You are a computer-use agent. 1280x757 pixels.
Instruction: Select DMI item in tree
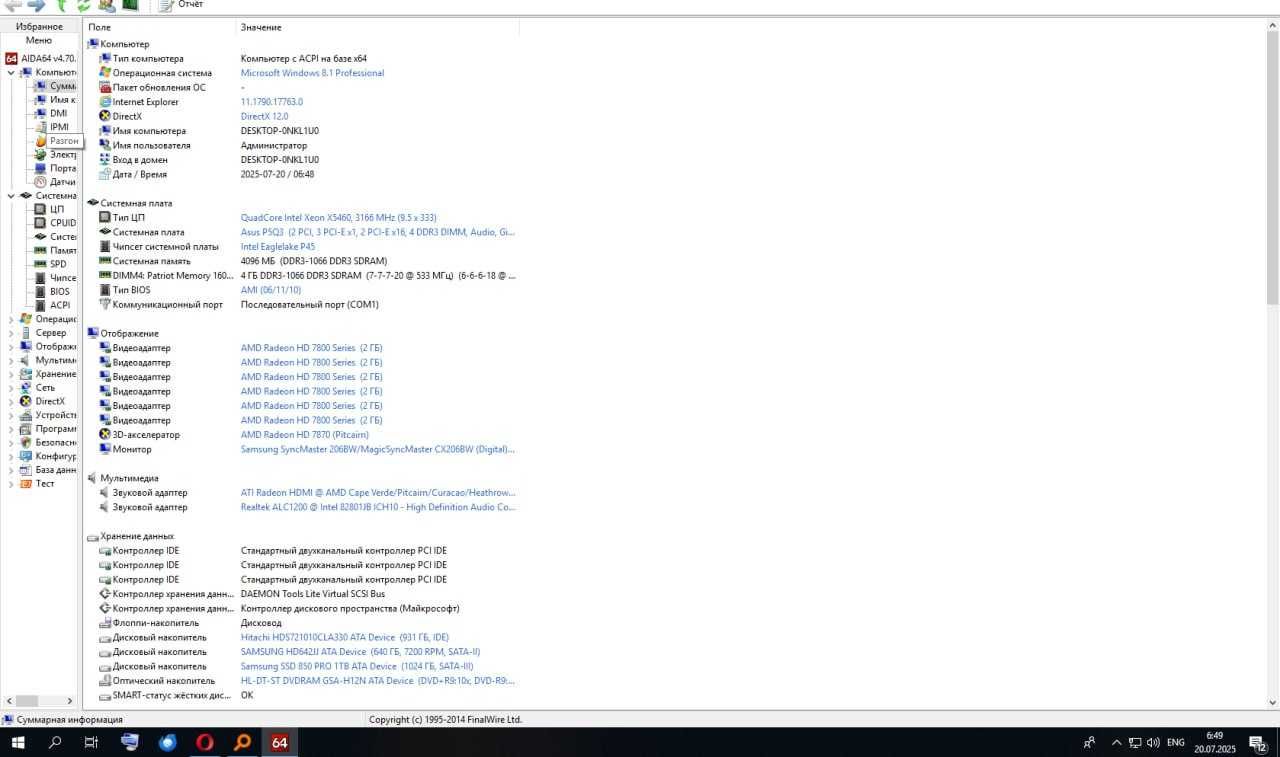pos(58,113)
